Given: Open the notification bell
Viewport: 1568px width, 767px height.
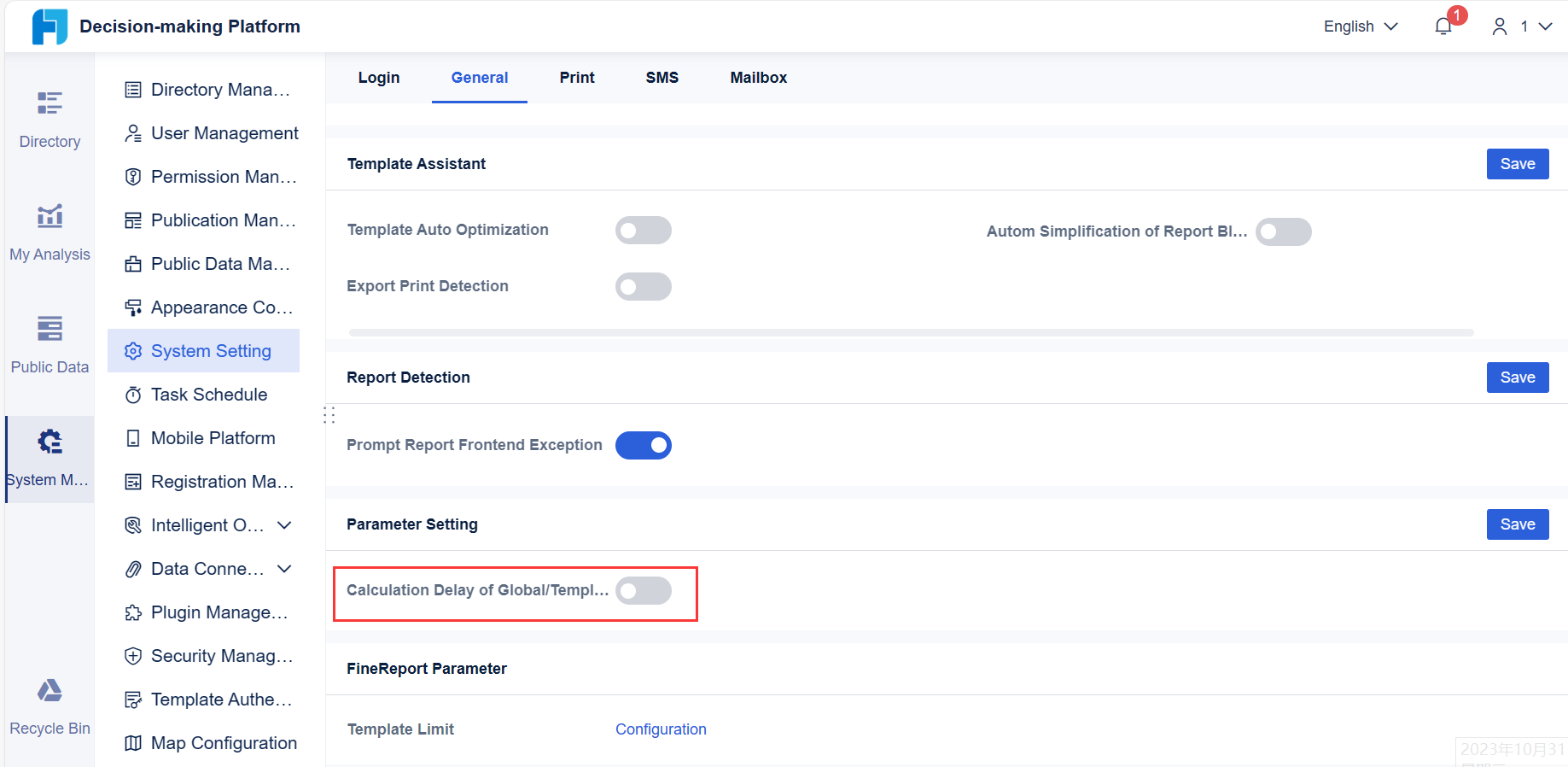Looking at the screenshot, I should (1443, 26).
